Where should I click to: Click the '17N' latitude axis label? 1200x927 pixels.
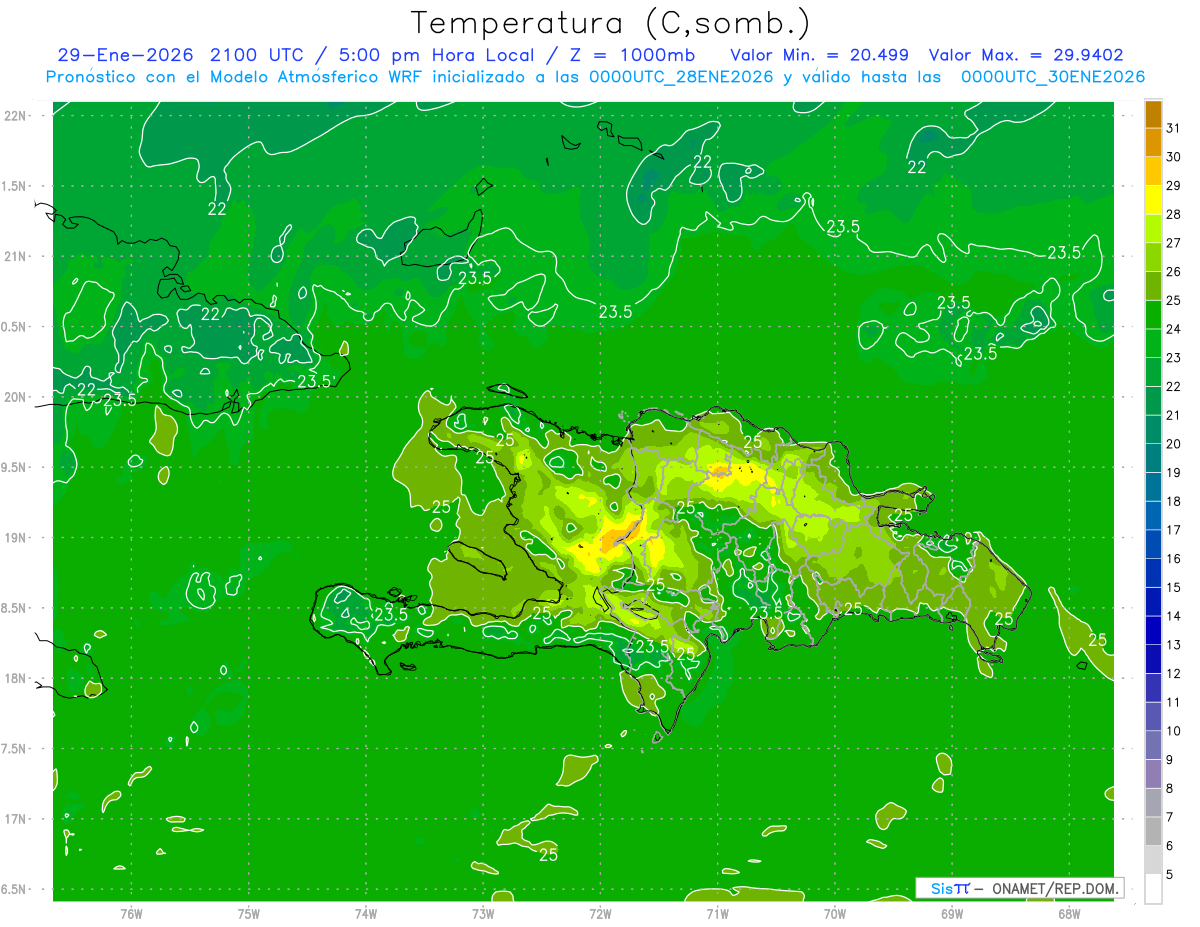[x=16, y=819]
